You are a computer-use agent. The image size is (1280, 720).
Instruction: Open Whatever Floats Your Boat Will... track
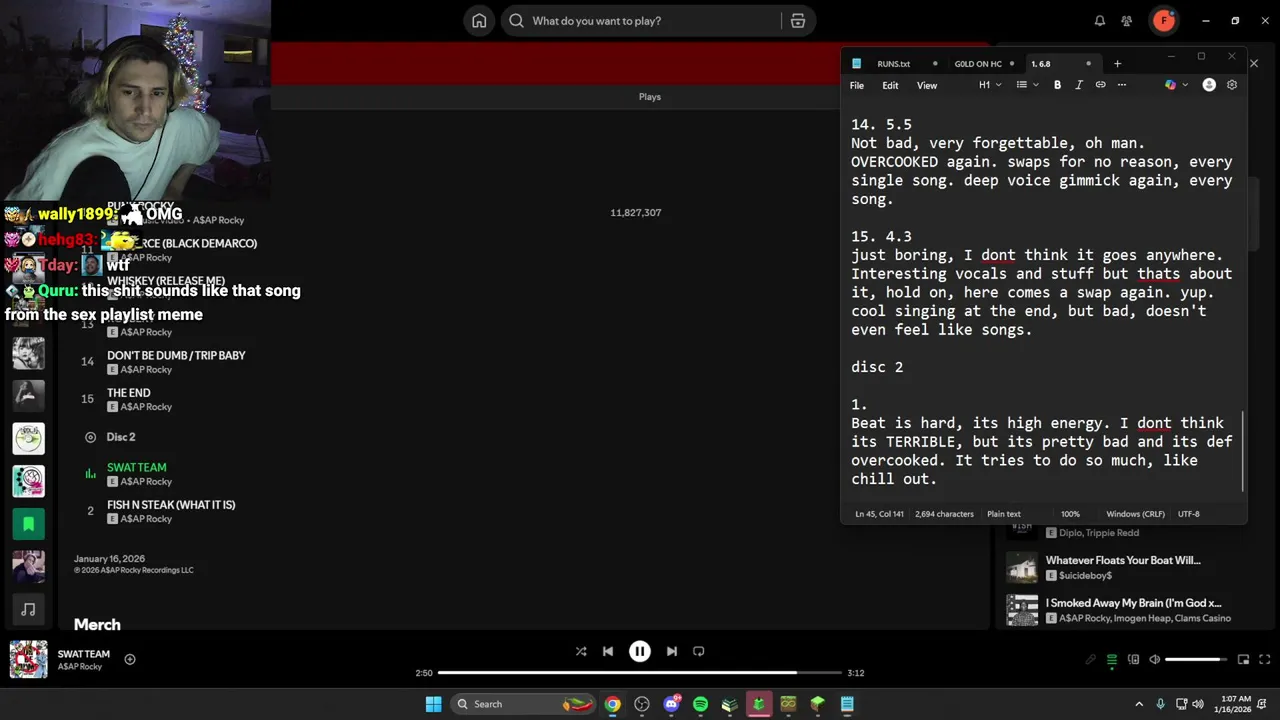click(x=1123, y=560)
